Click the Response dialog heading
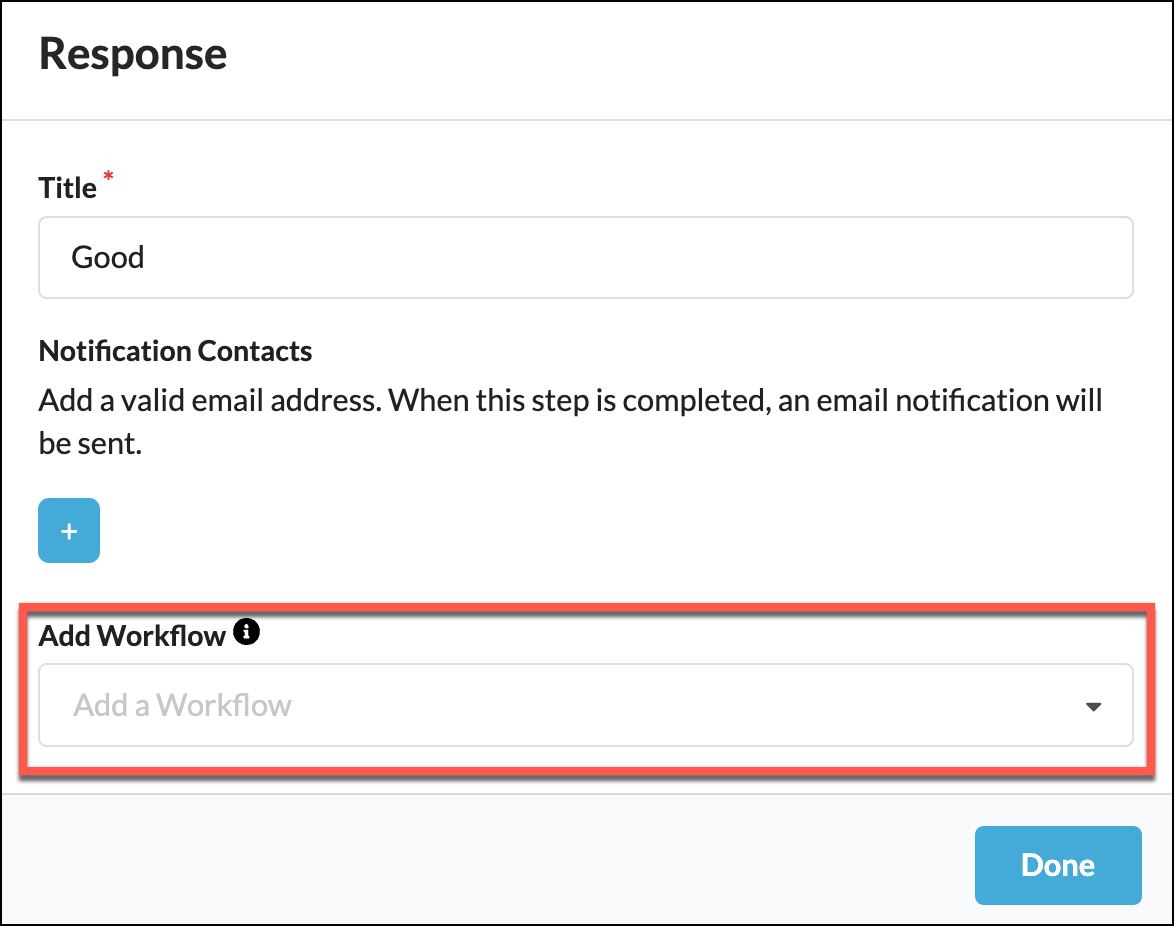This screenshot has width=1174, height=926. click(x=132, y=54)
